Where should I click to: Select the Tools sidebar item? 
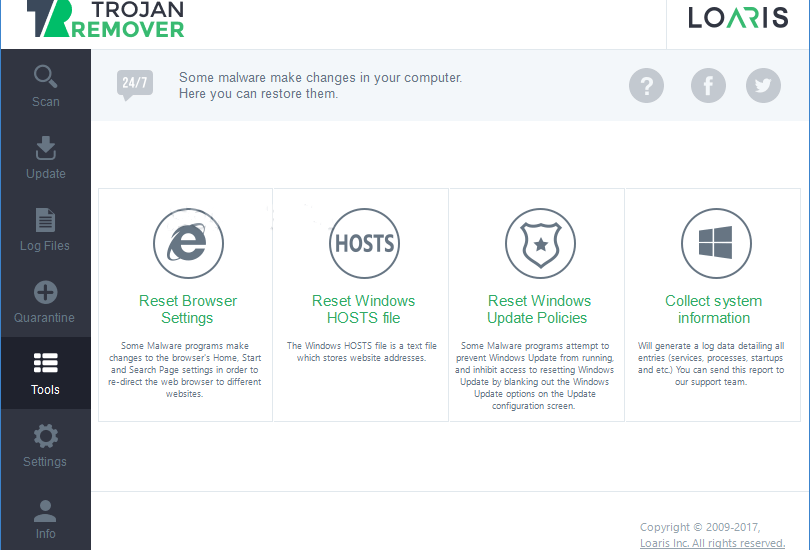tap(45, 373)
